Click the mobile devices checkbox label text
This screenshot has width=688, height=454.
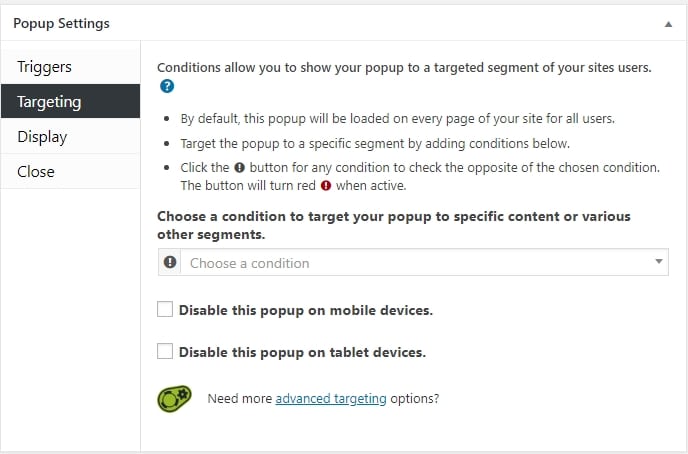[306, 310]
